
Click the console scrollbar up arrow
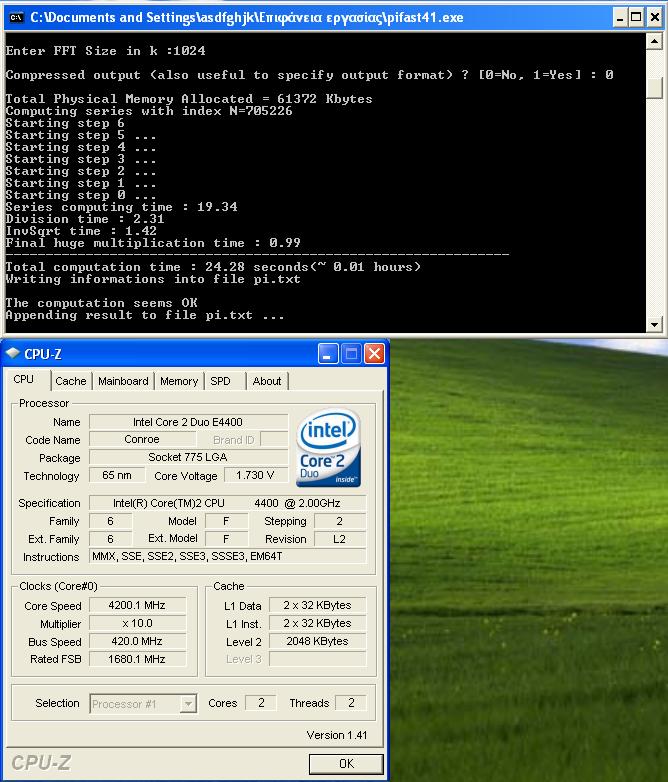654,41
